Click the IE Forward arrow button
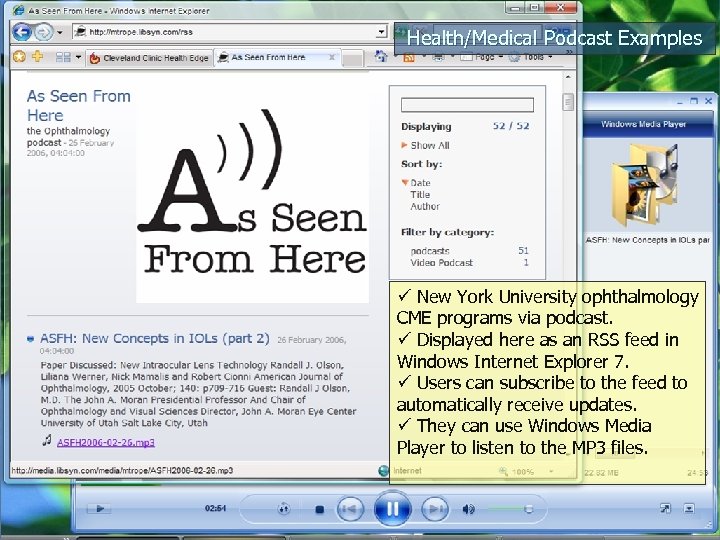The height and width of the screenshot is (540, 720). coord(44,32)
